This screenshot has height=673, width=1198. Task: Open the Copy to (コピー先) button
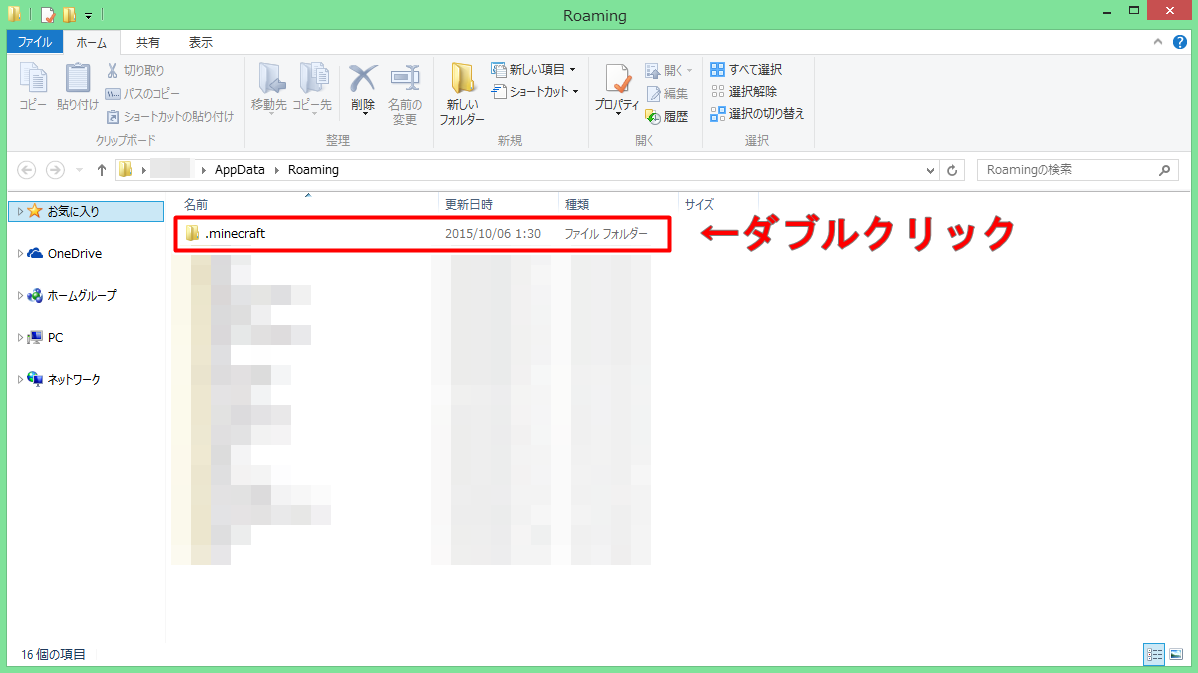312,89
